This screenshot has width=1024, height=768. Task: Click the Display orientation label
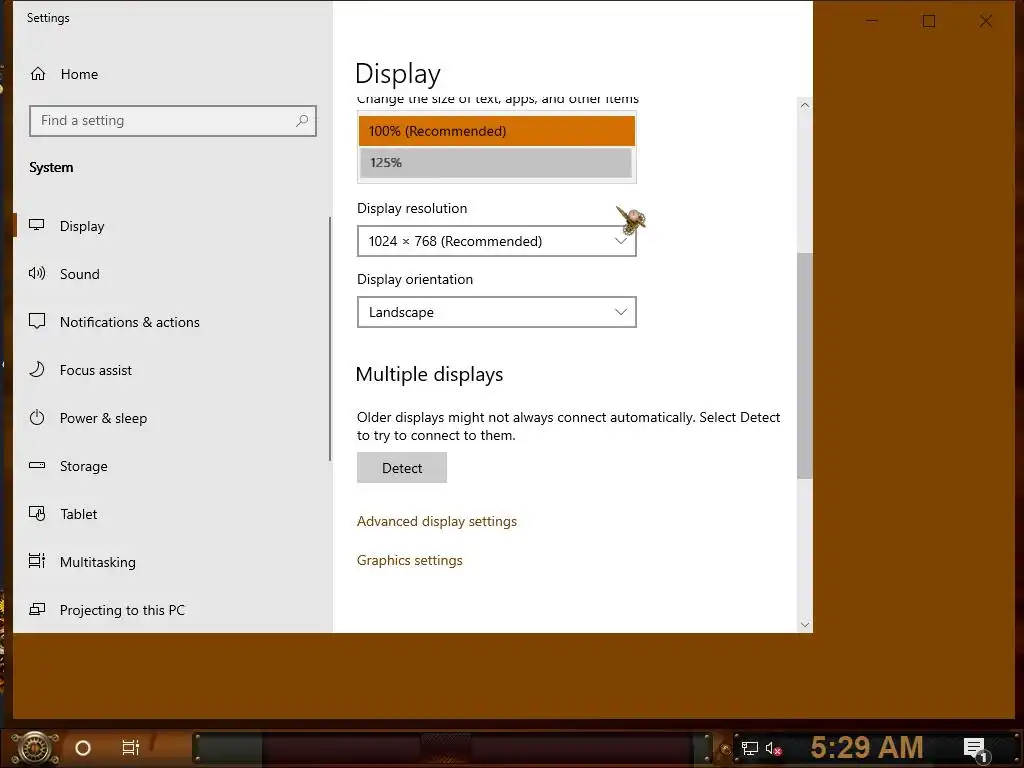pyautogui.click(x=415, y=280)
